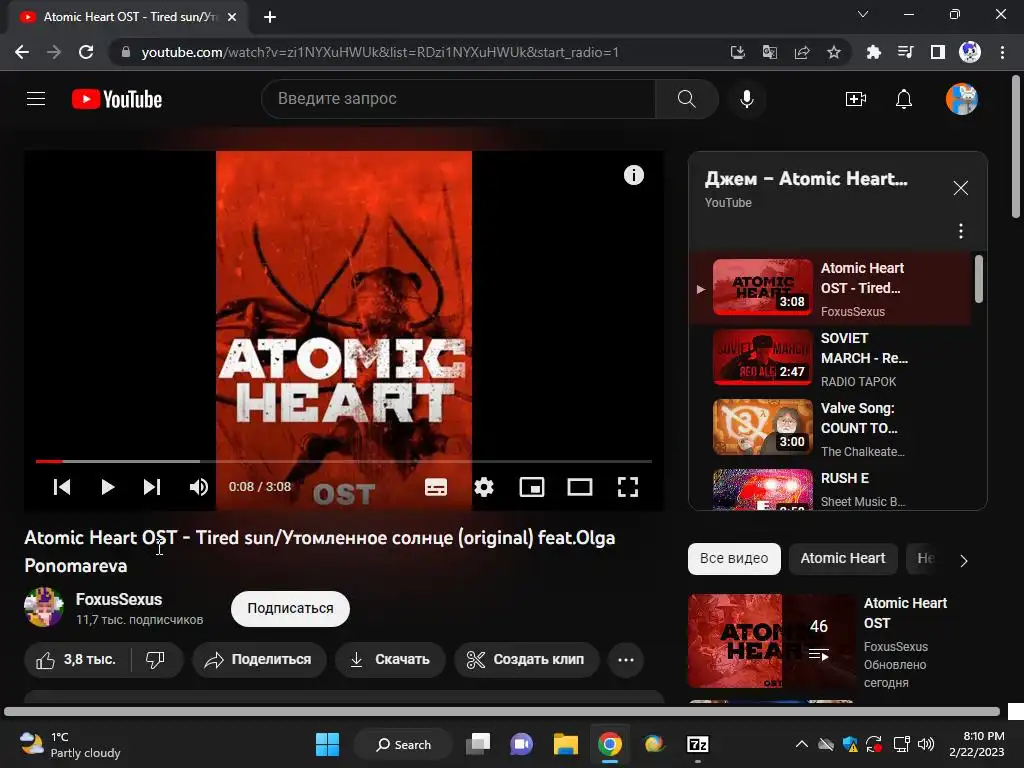This screenshot has height=768, width=1024.
Task: Share this page icon in the address bar
Action: click(802, 52)
